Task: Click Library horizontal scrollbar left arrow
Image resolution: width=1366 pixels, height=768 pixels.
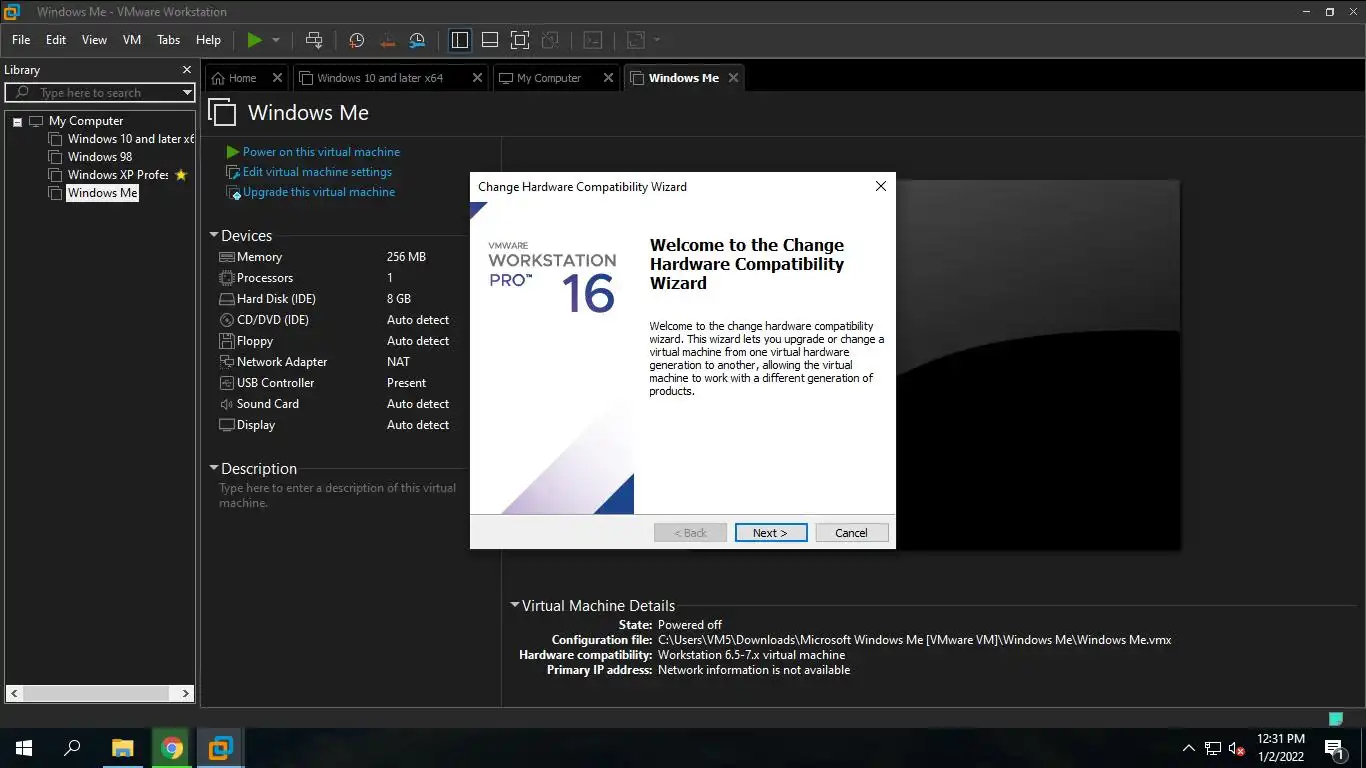Action: (x=14, y=693)
